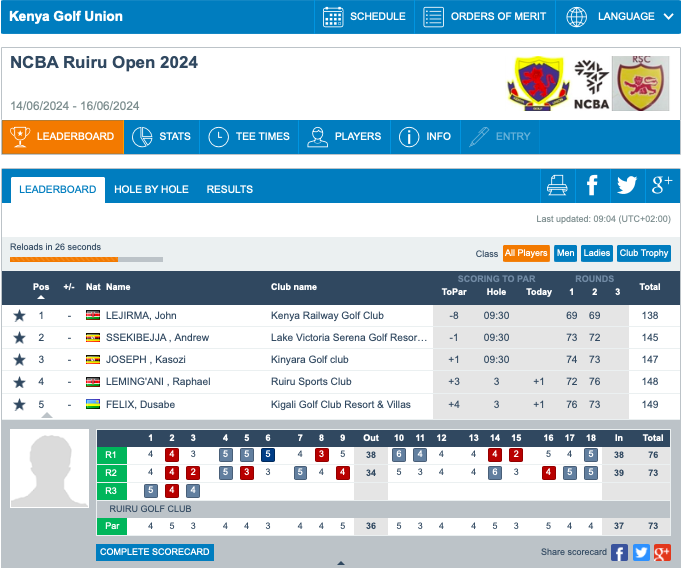The height and width of the screenshot is (568, 684).
Task: Click the player silhouette photo placeholder
Action: pos(49,468)
